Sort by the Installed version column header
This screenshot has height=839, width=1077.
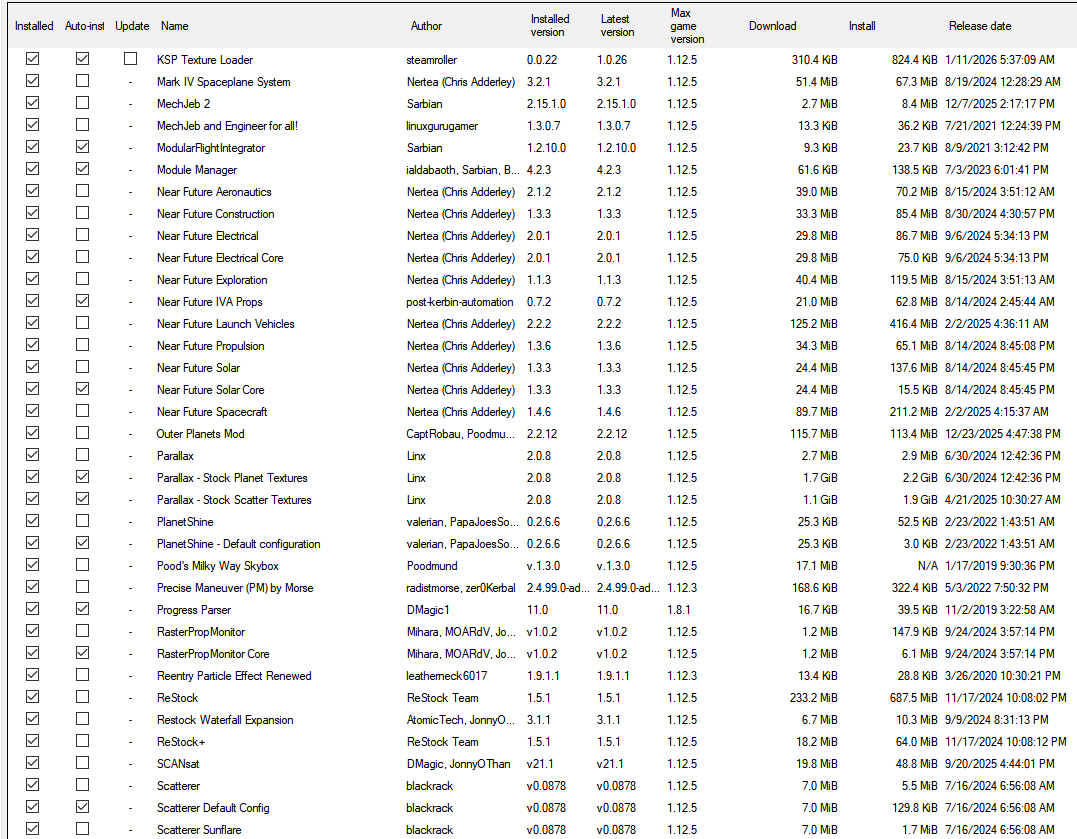tap(550, 26)
